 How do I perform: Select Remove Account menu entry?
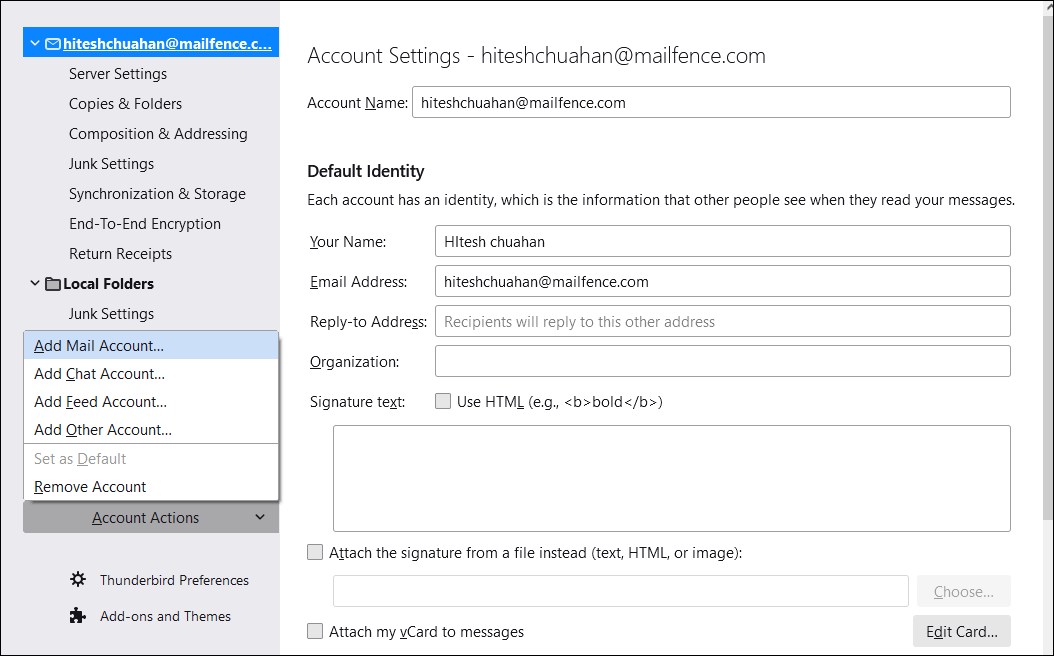151,487
